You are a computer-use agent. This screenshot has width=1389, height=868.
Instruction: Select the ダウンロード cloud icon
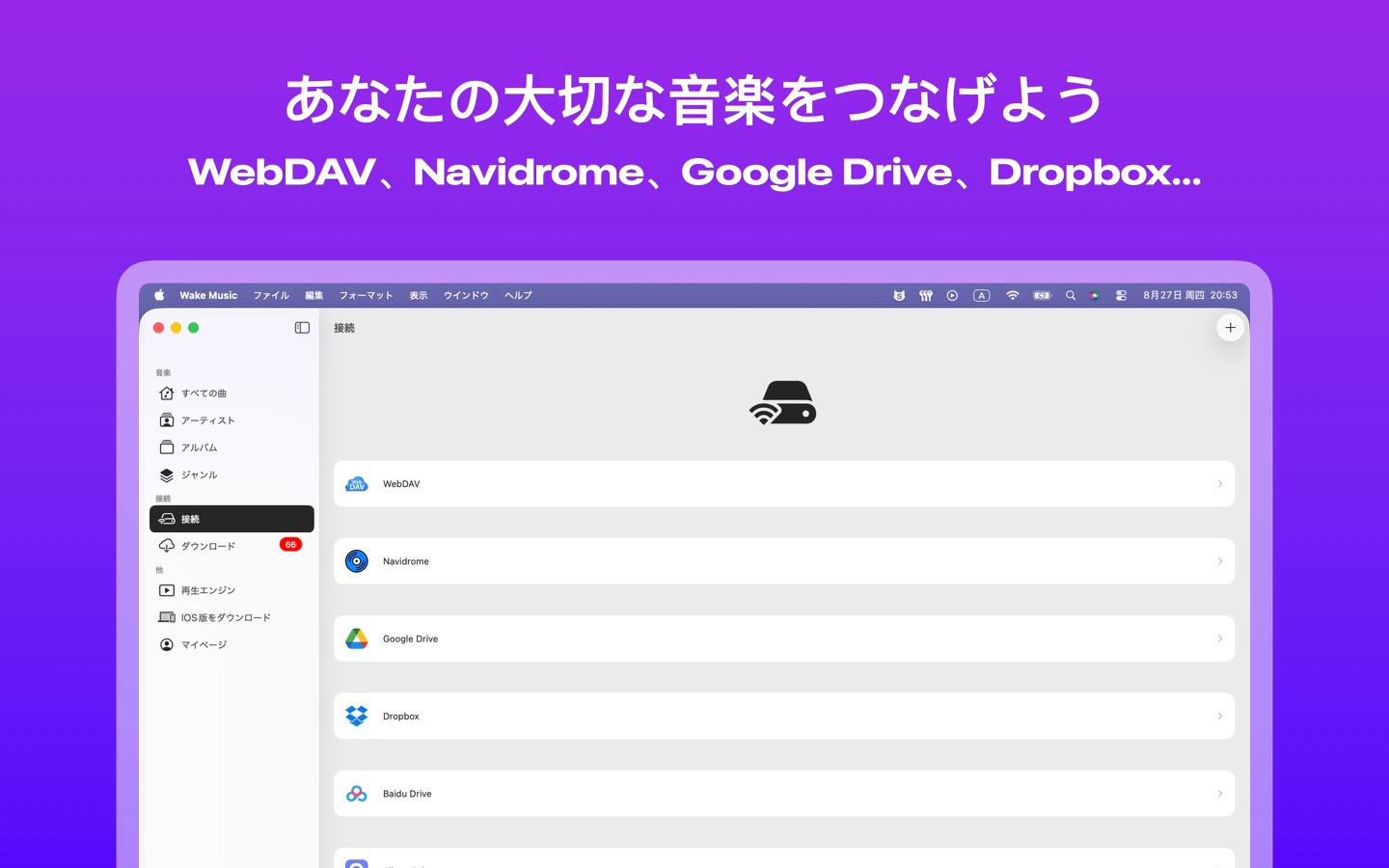point(167,546)
